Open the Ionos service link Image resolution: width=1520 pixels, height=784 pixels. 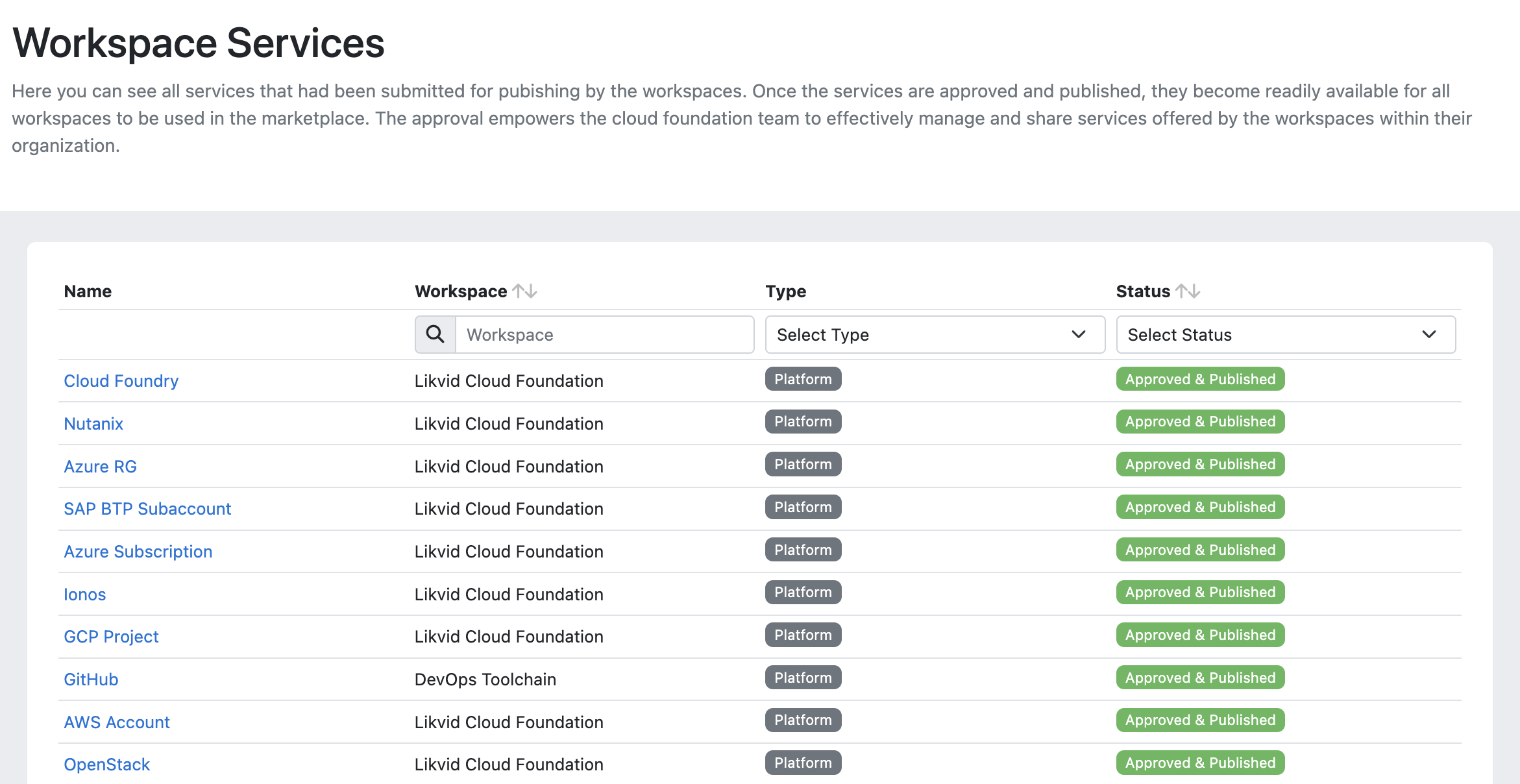click(x=85, y=594)
